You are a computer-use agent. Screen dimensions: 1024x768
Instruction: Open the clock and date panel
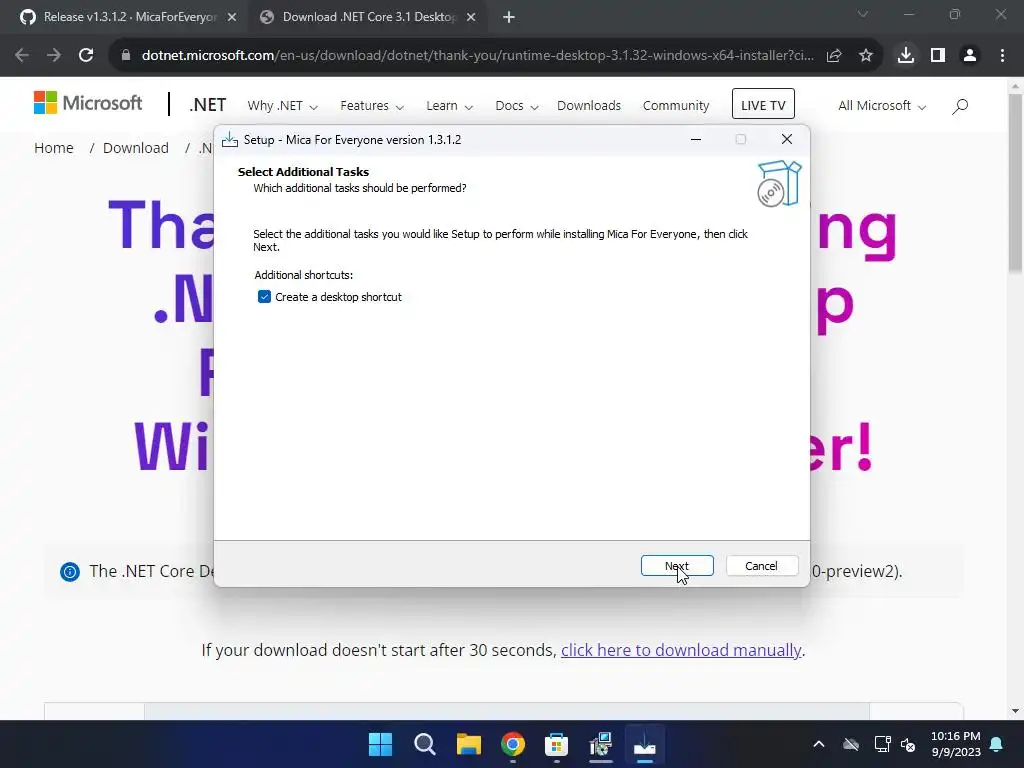[x=955, y=744]
